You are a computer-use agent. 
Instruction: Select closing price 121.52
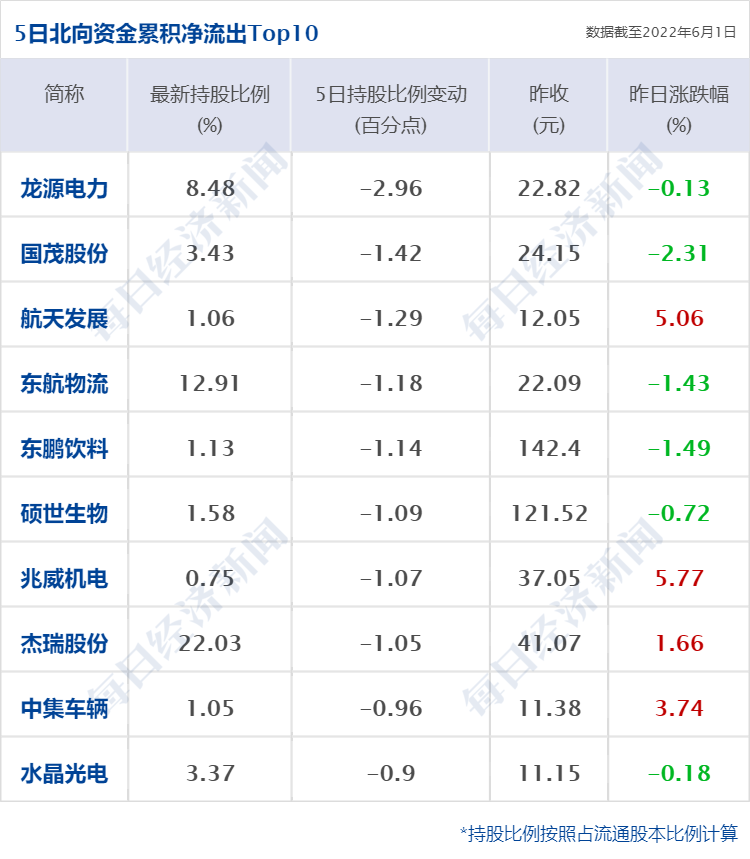549,513
